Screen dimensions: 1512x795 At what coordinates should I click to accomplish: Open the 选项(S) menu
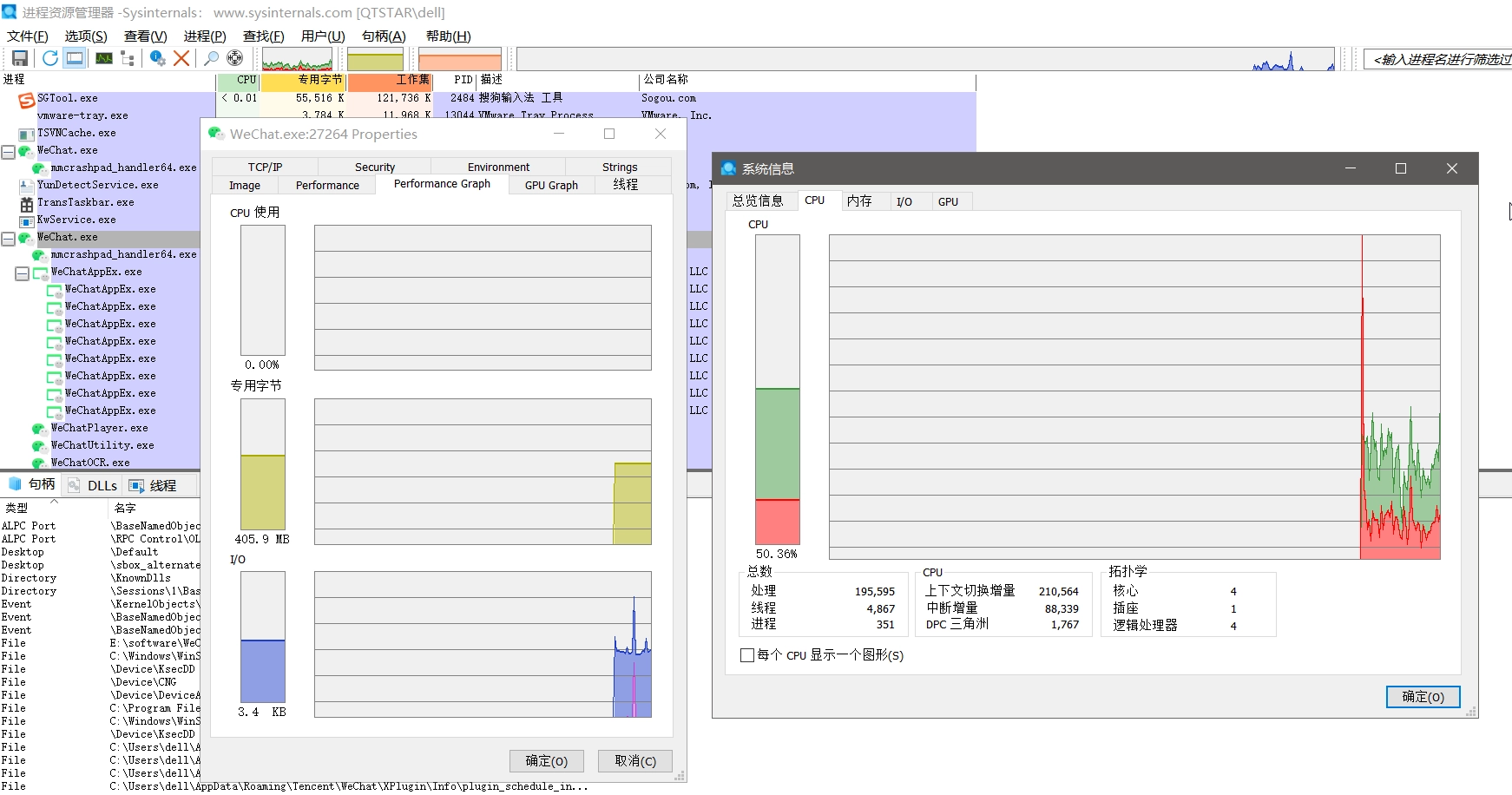86,36
